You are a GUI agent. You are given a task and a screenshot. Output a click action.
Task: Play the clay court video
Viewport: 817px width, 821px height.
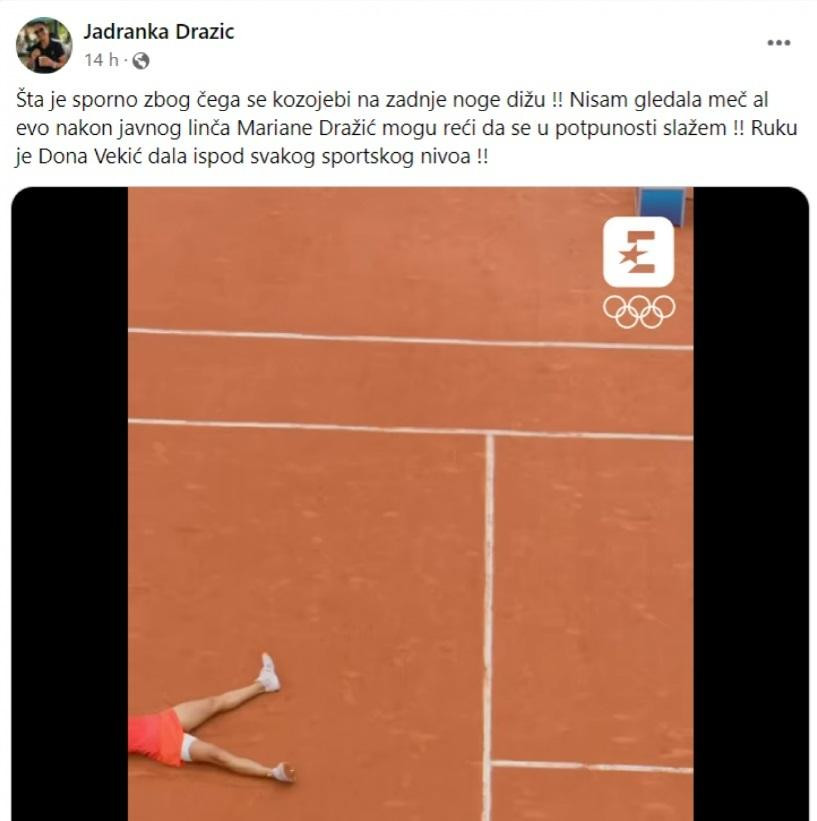tap(410, 504)
